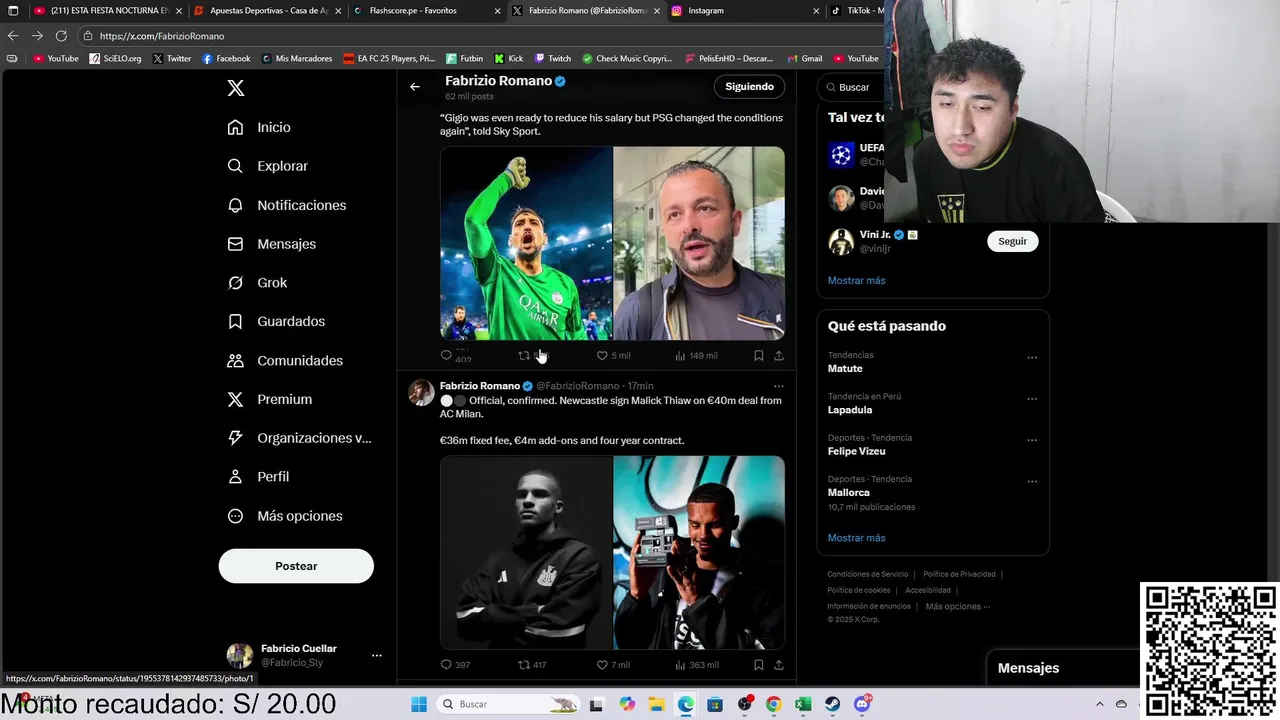Click the Windows Start button
The image size is (1280, 720).
[x=418, y=704]
